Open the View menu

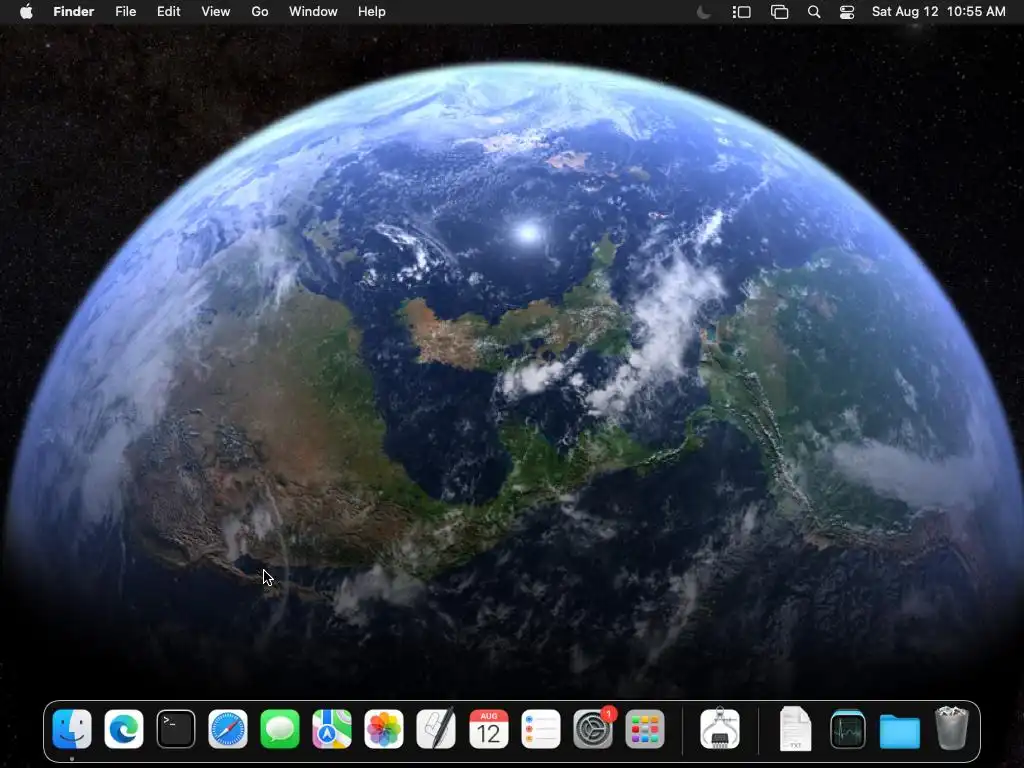pyautogui.click(x=216, y=12)
